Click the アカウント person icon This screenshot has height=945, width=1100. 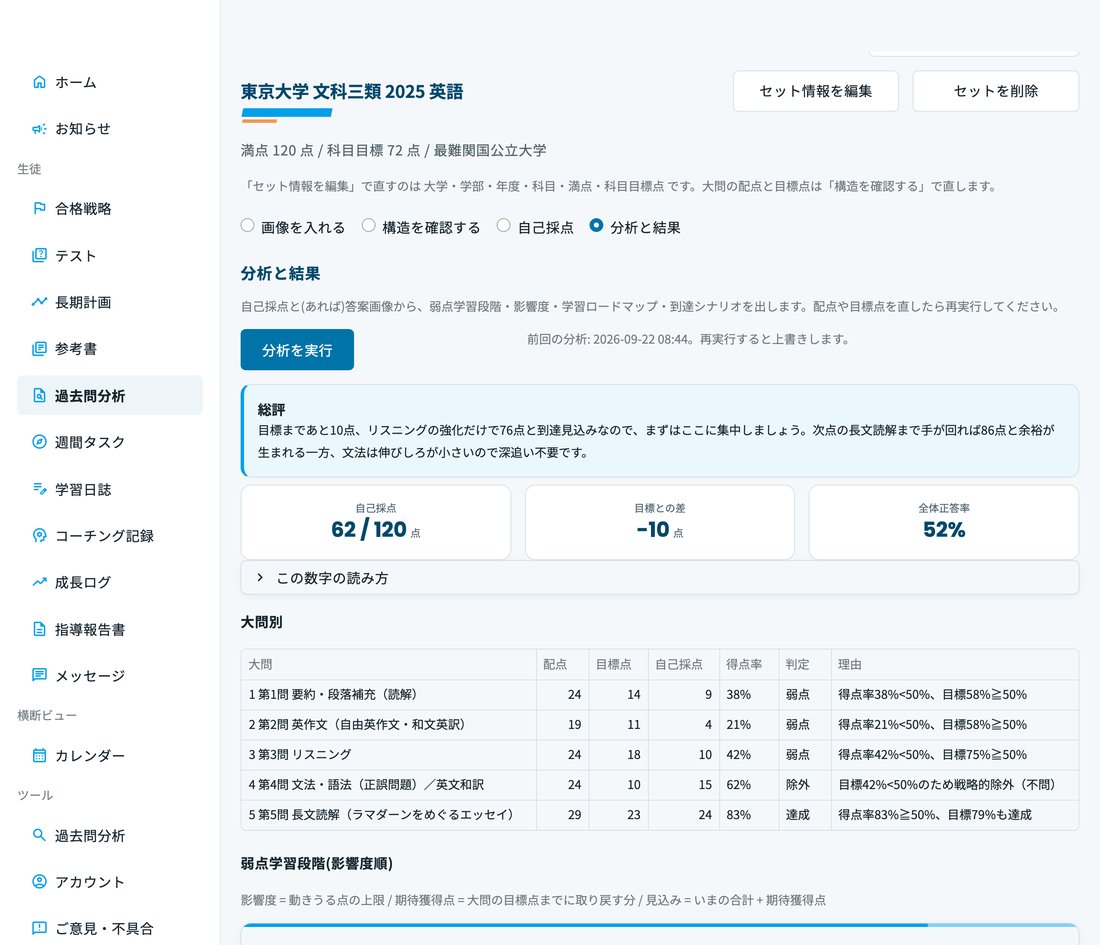[39, 882]
